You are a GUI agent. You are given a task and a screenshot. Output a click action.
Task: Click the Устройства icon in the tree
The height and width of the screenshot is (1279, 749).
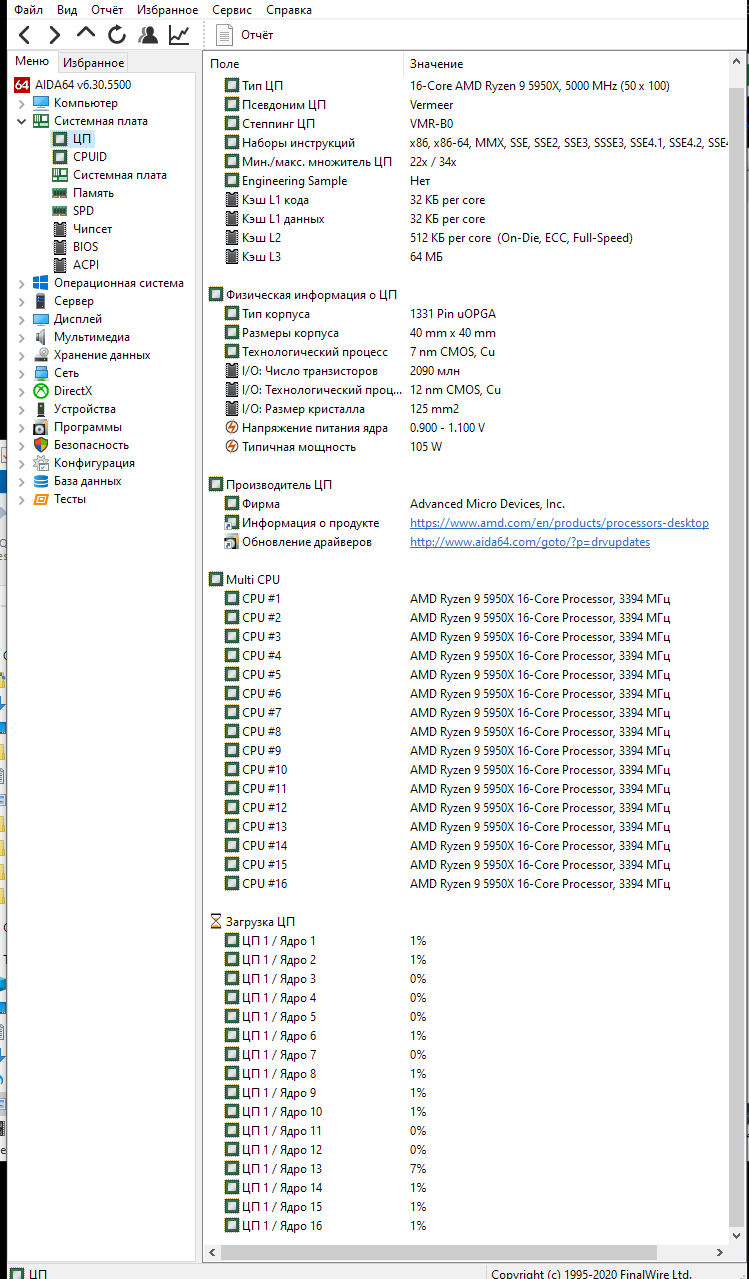[41, 409]
